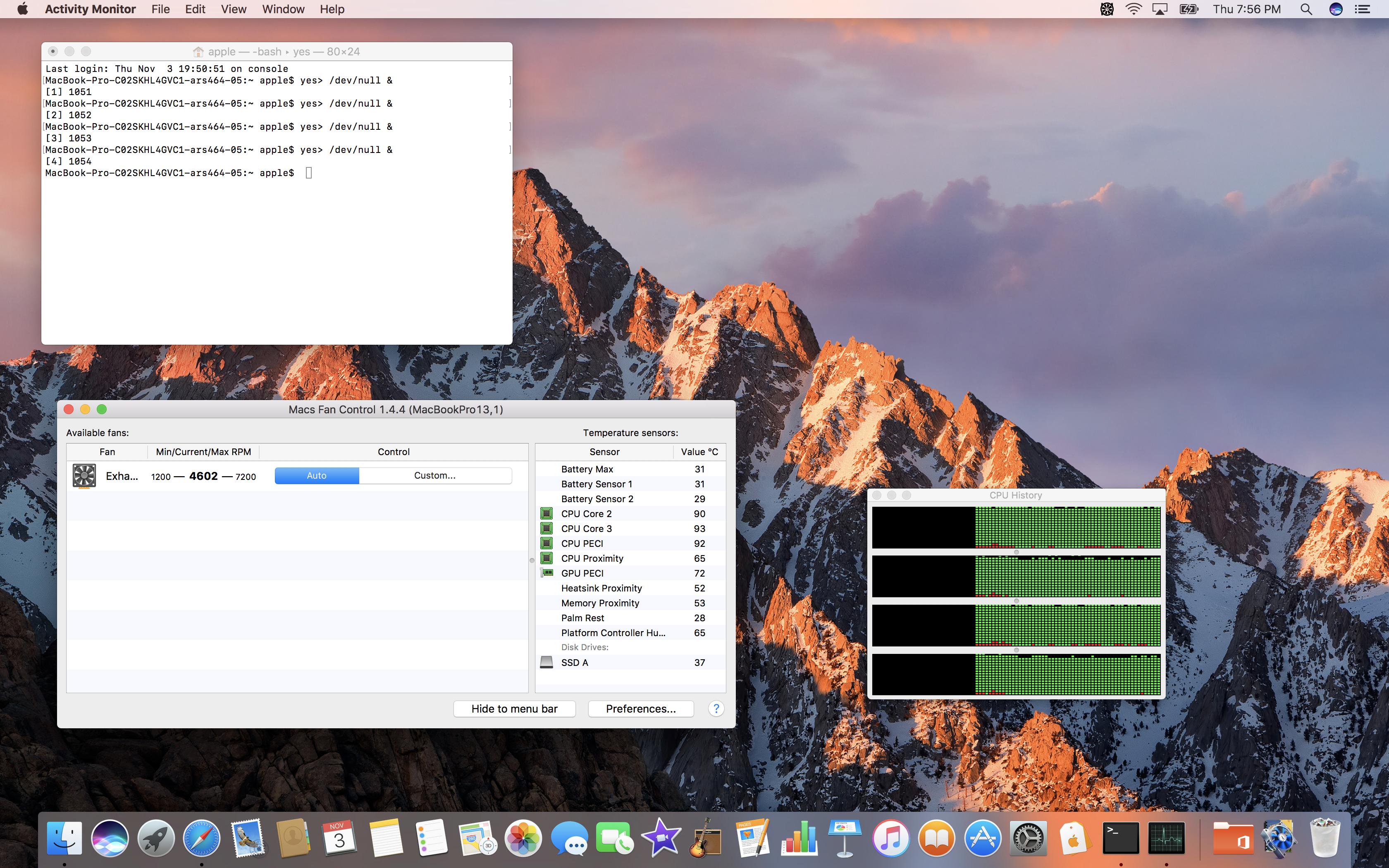Click the SSD A drive icon

click(x=547, y=663)
